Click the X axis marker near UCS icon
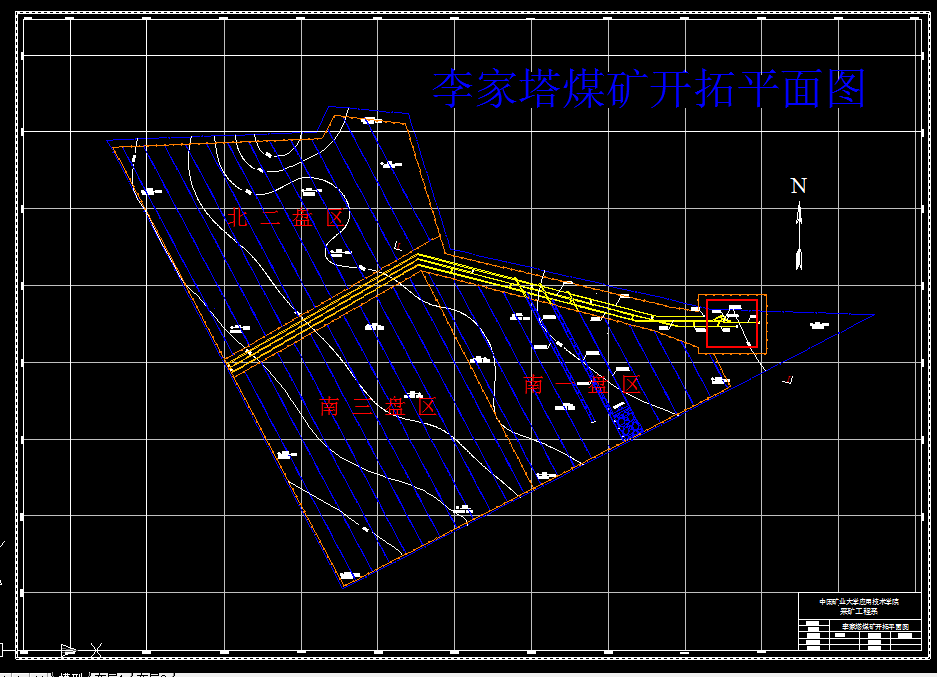Viewport: 937px width, 677px height. click(97, 650)
